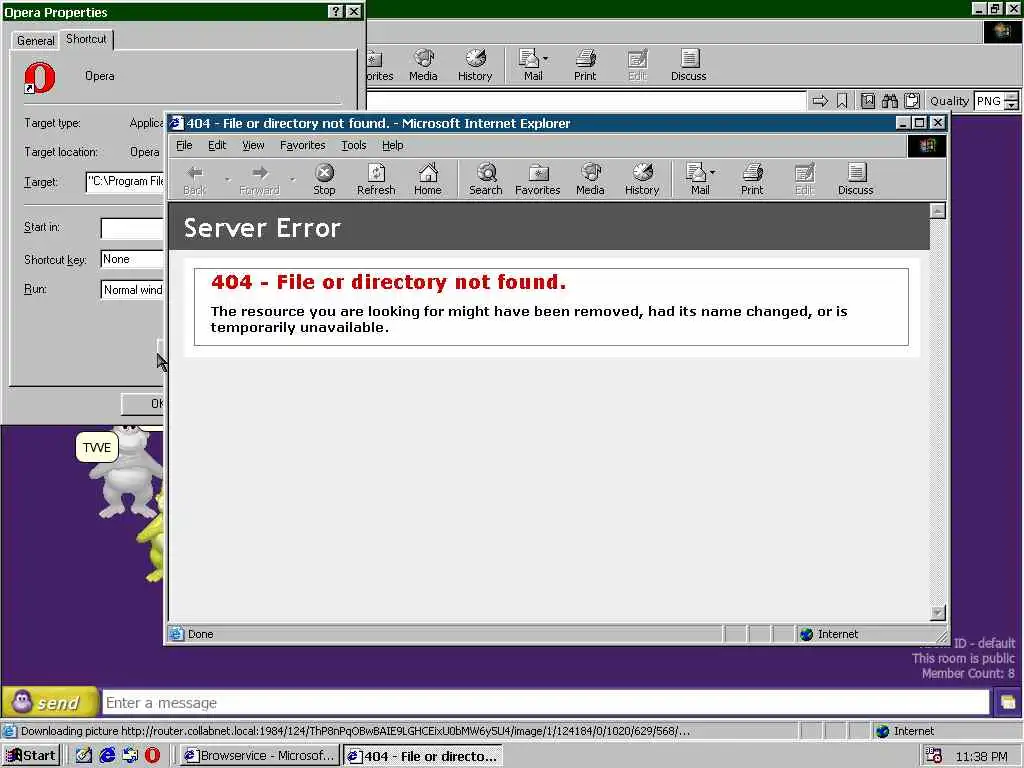
Task: Open the Tools menu in the 404 window
Action: (x=353, y=145)
